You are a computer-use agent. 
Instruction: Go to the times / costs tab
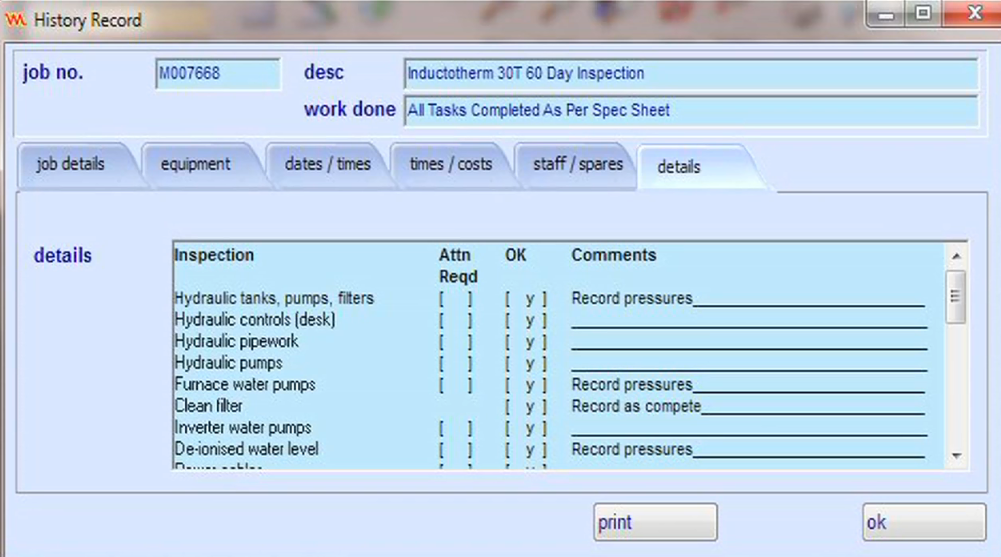click(451, 165)
